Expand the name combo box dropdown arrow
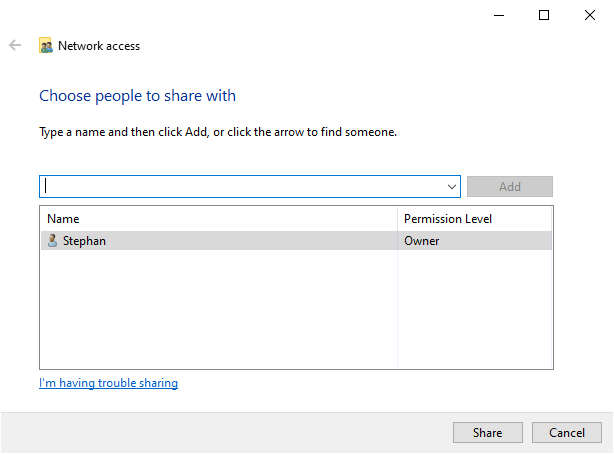Screen dimensions: 614x454 pyautogui.click(x=452, y=187)
